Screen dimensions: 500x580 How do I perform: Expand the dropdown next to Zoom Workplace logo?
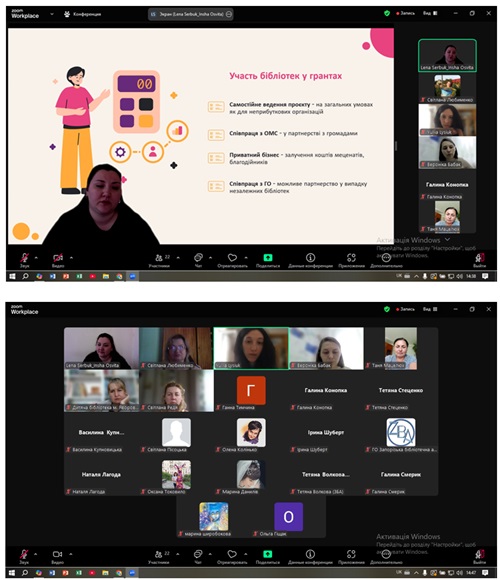pyautogui.click(x=52, y=14)
